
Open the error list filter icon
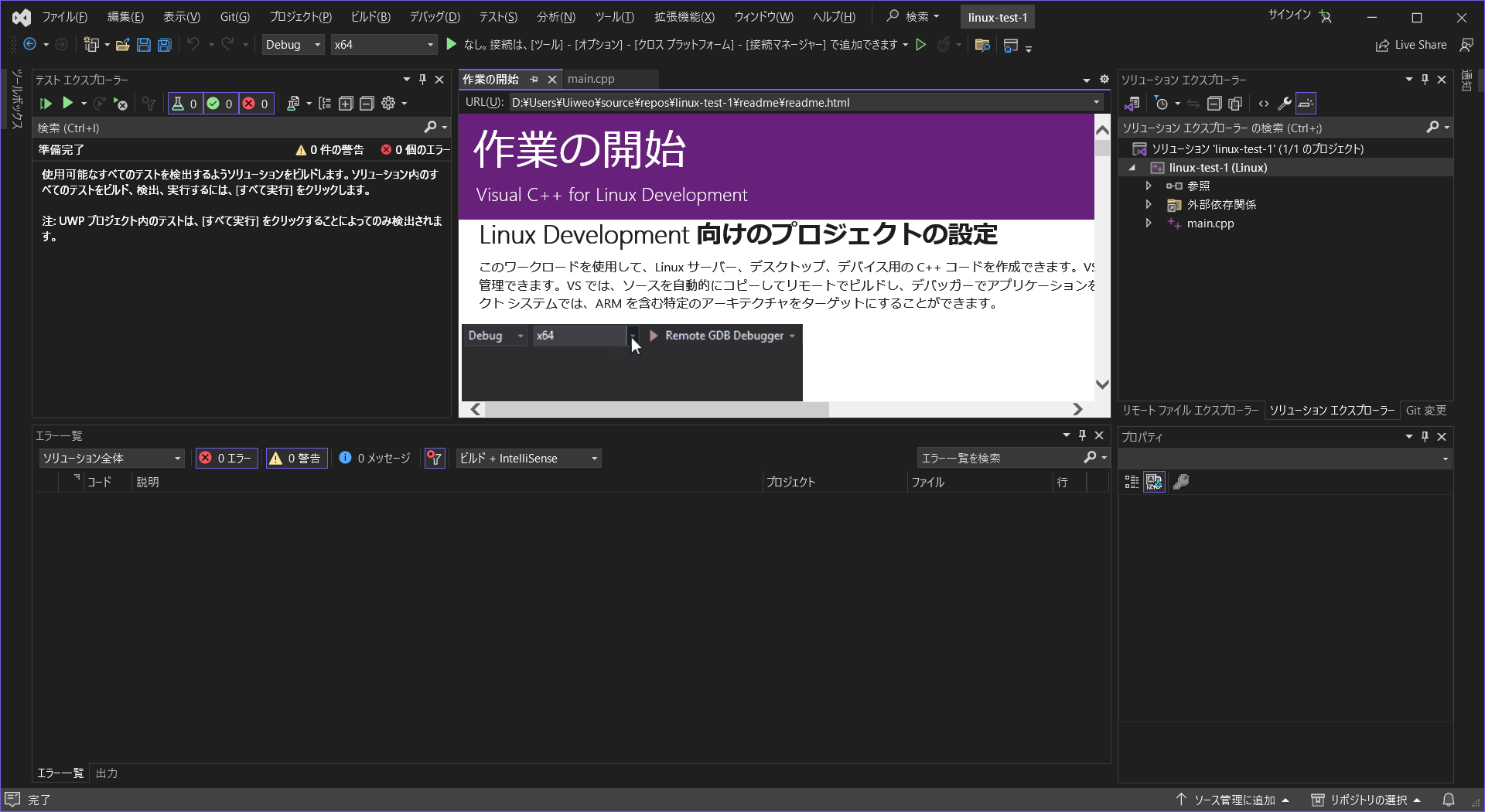pos(434,458)
